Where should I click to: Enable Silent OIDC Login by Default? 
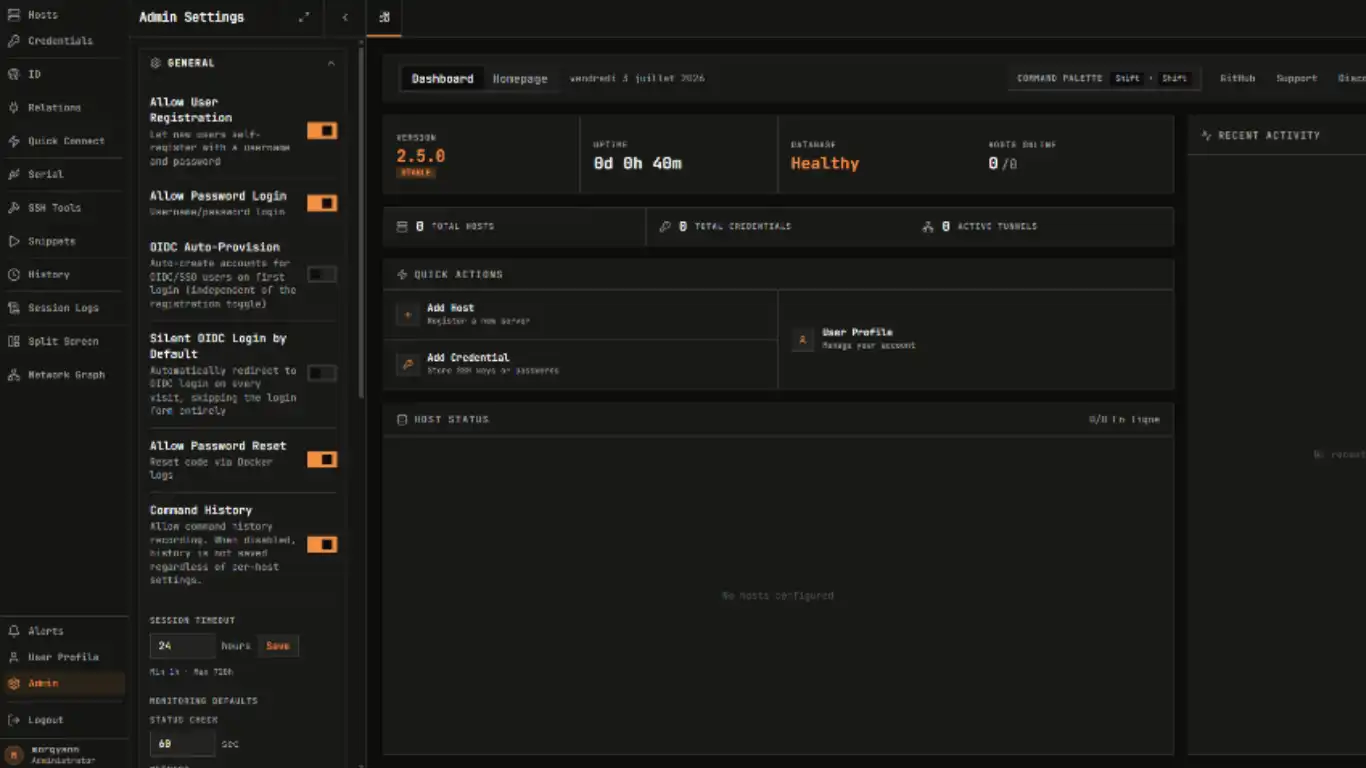(322, 373)
